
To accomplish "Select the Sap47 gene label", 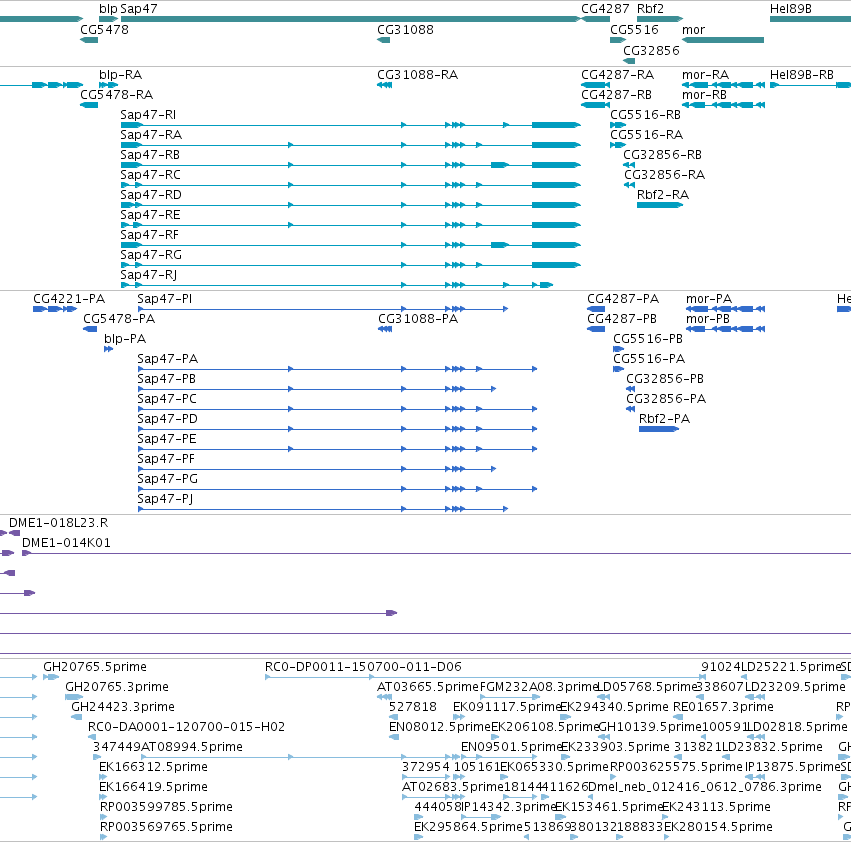I will [x=139, y=9].
